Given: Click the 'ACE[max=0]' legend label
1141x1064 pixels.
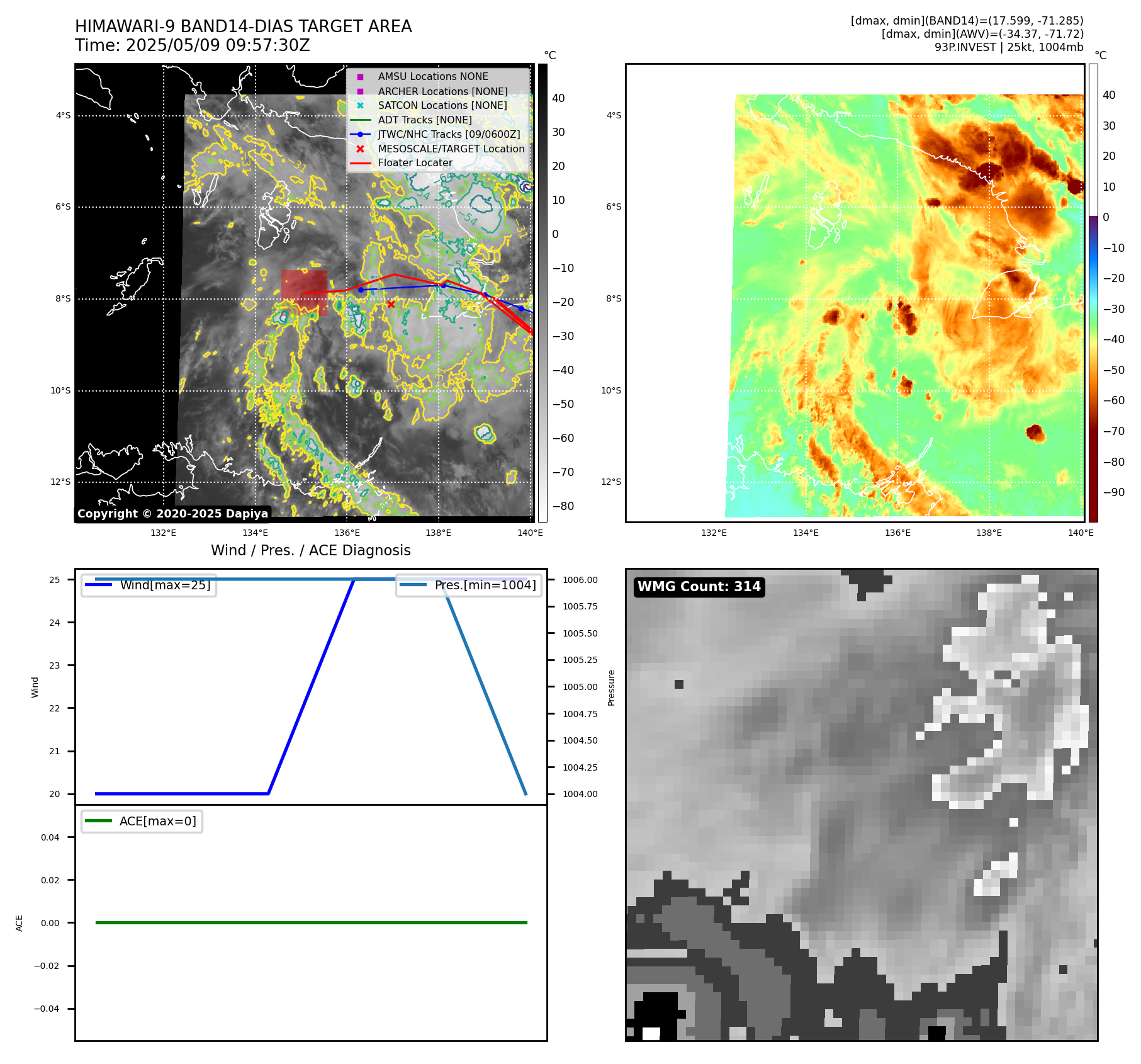Looking at the screenshot, I should pos(158,821).
